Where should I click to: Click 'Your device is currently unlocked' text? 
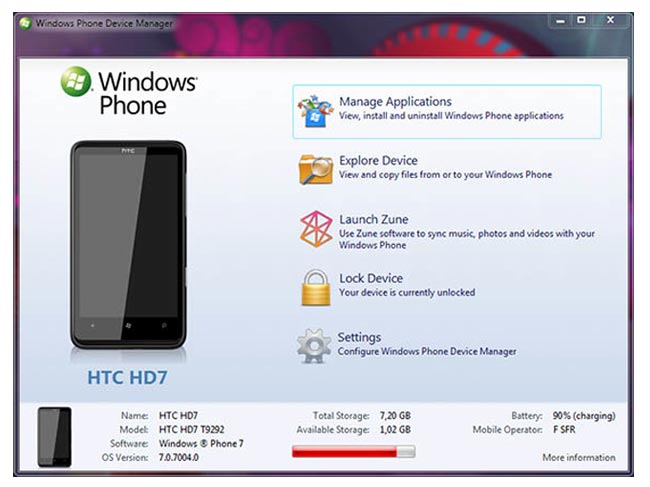(407, 292)
